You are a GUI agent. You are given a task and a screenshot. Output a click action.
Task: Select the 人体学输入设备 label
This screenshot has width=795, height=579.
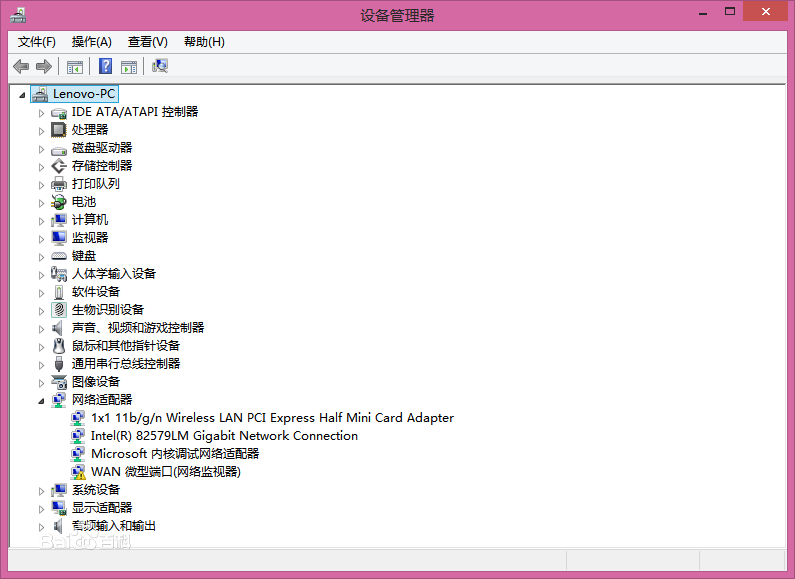[114, 274]
